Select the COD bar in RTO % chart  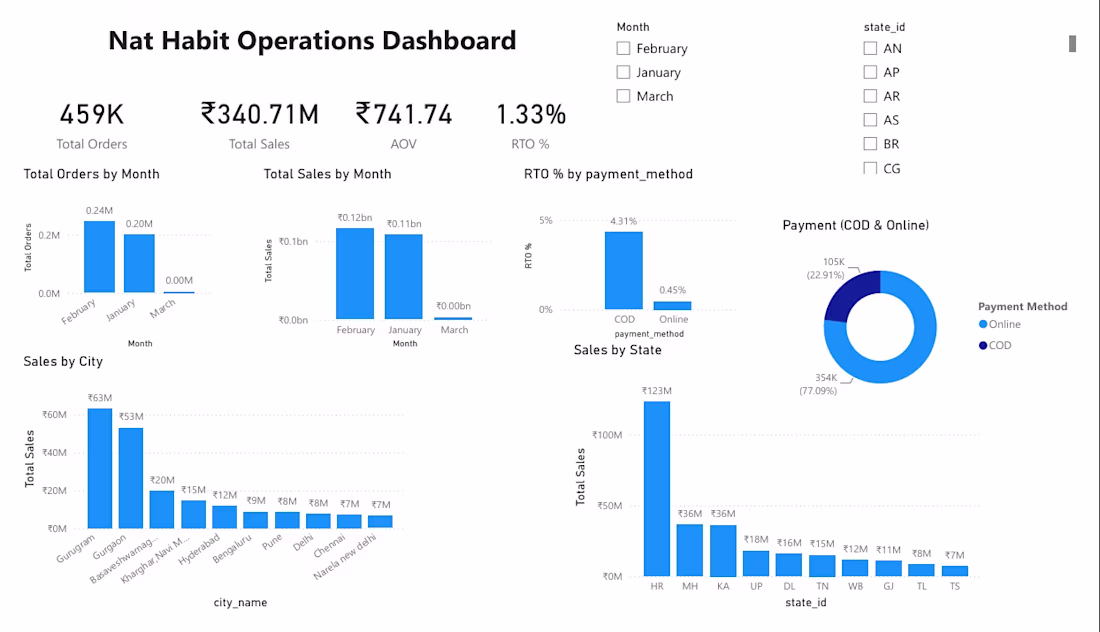(x=624, y=270)
